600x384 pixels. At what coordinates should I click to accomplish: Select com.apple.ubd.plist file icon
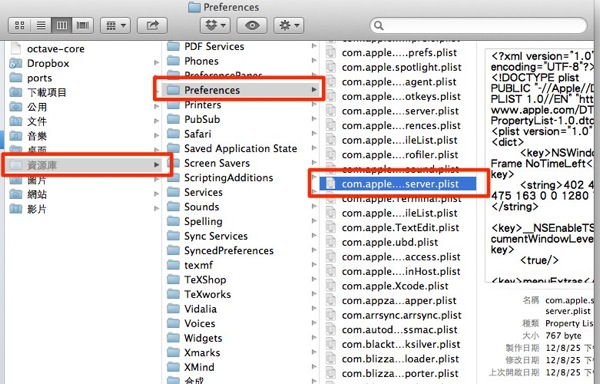click(x=331, y=242)
